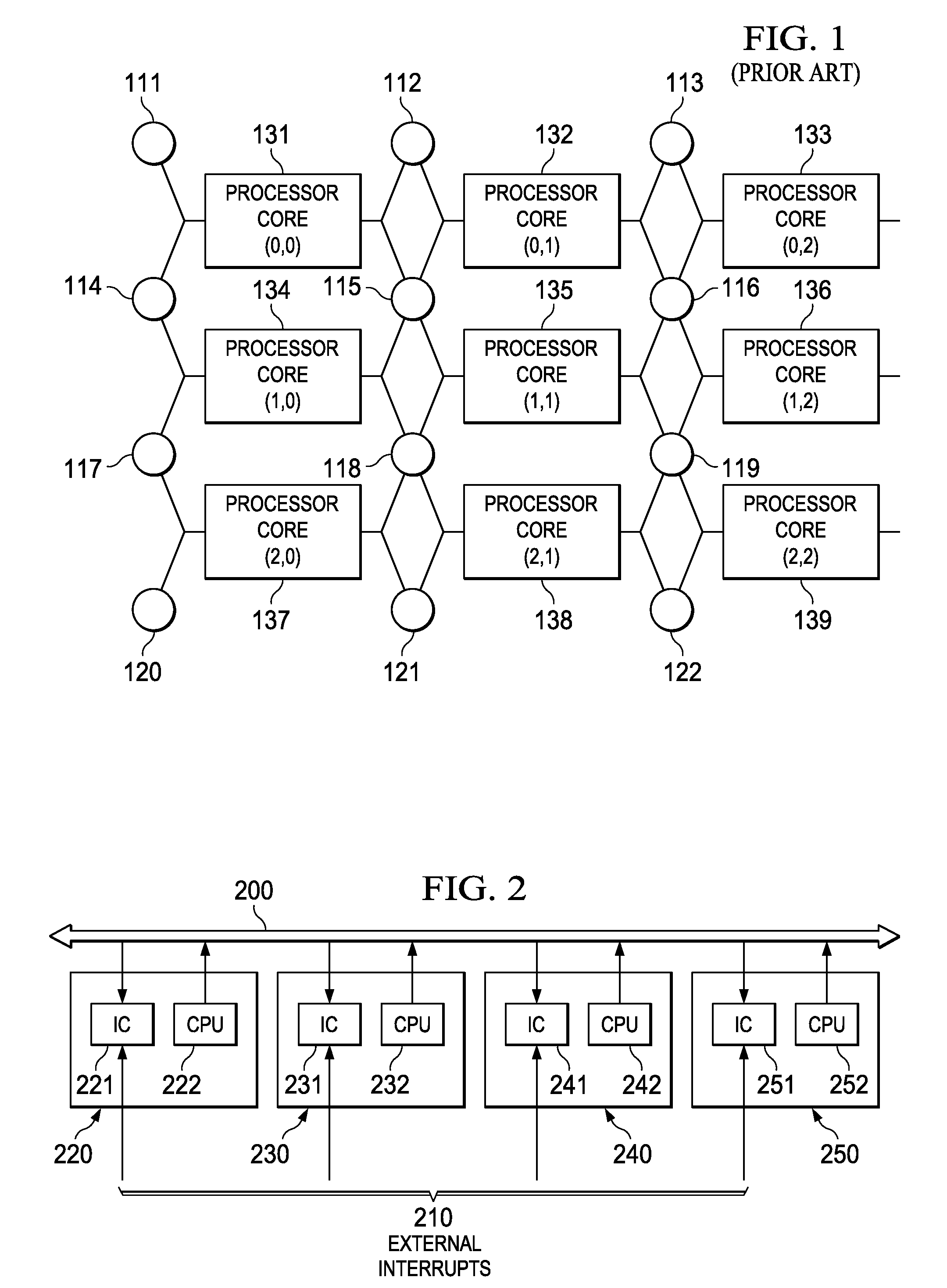Expand node 138 mesh connection

click(2, 1)
